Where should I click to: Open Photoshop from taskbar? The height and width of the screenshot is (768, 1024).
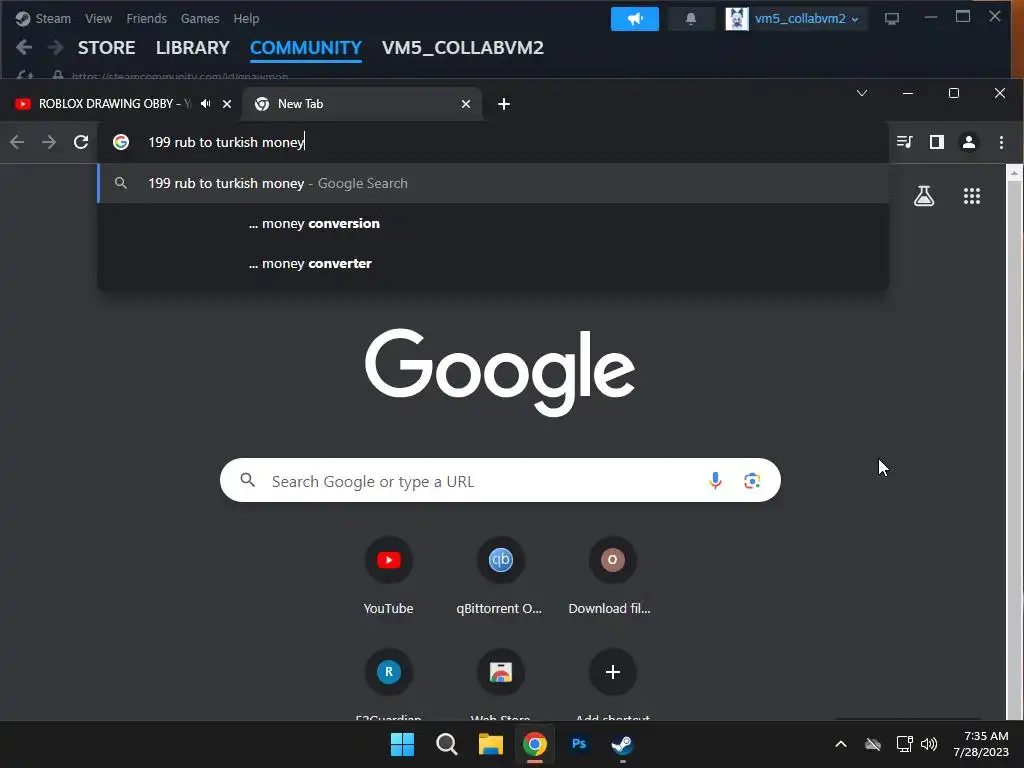pyautogui.click(x=579, y=744)
